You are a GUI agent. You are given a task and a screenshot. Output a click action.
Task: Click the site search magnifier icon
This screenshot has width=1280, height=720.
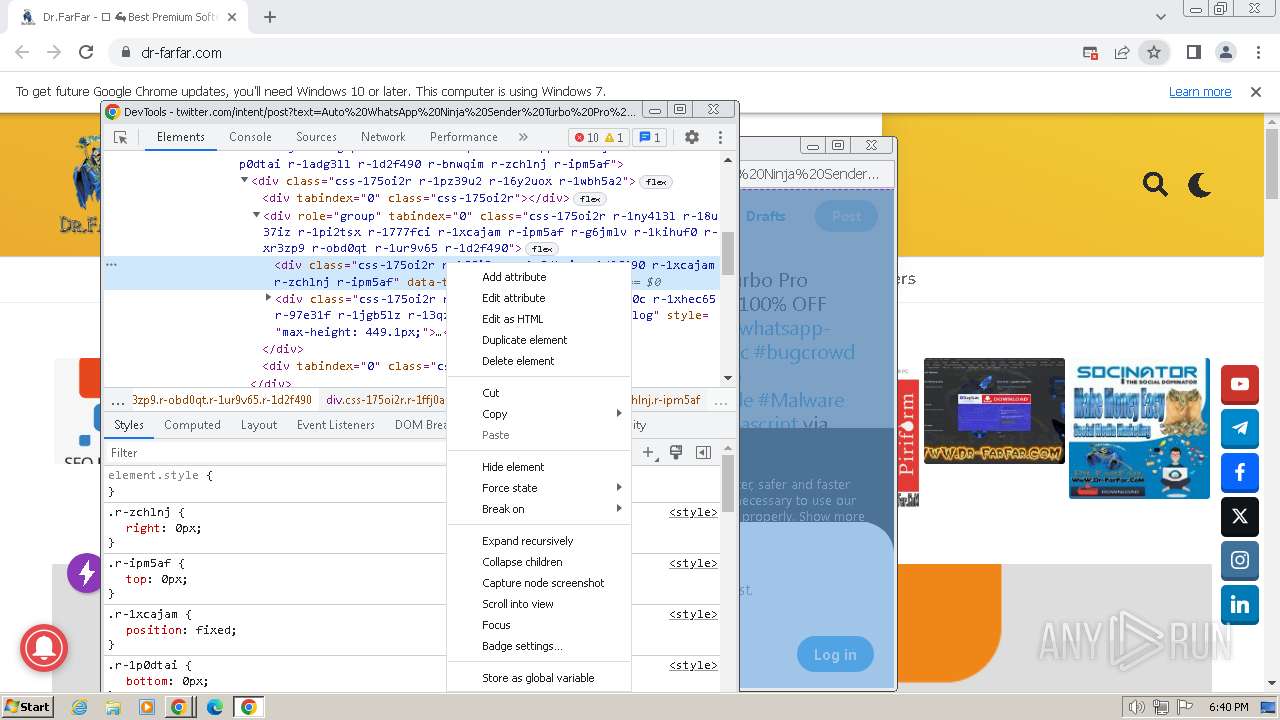tap(1155, 184)
